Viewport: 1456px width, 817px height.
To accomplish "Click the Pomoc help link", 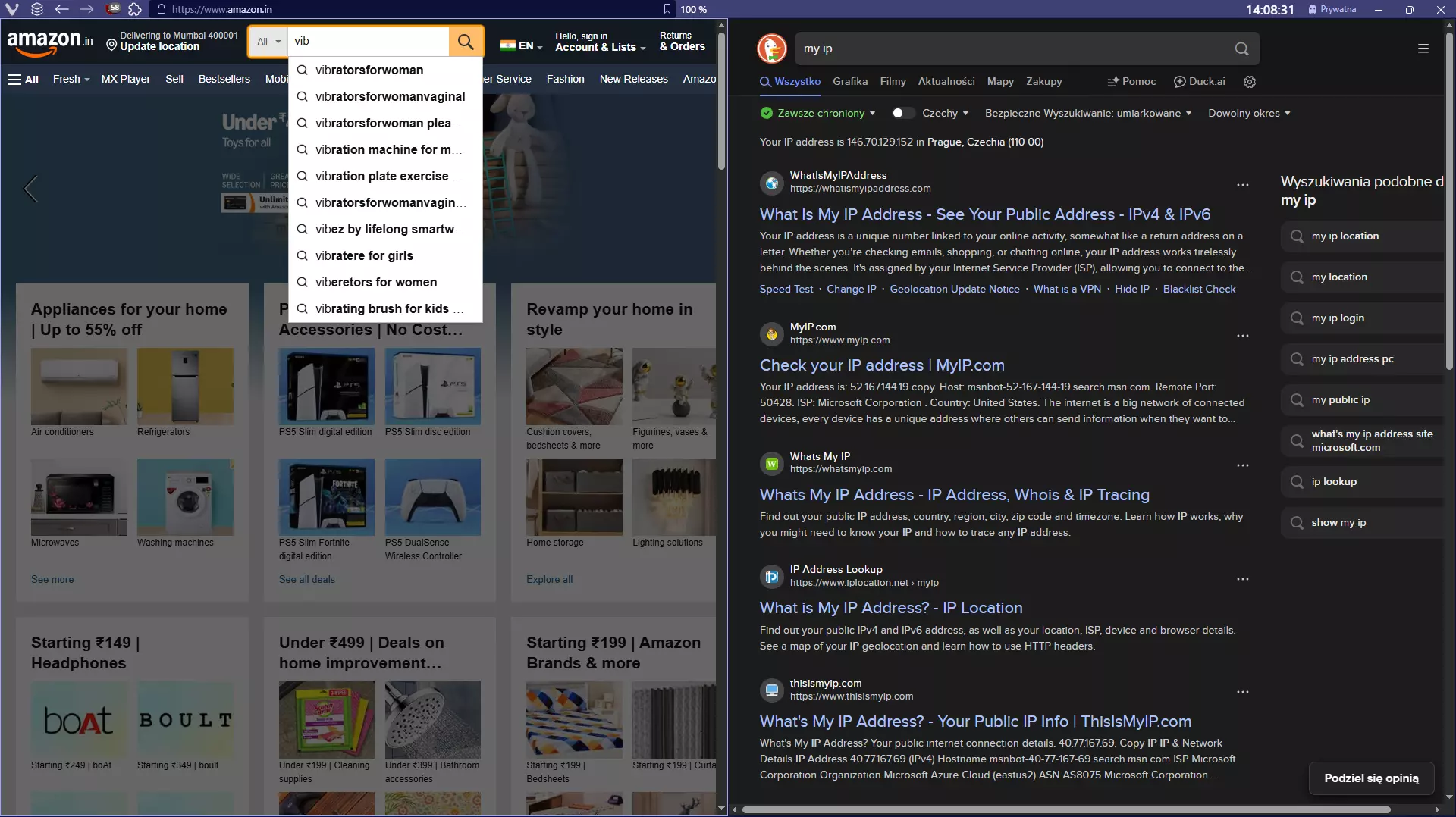I will [1131, 81].
